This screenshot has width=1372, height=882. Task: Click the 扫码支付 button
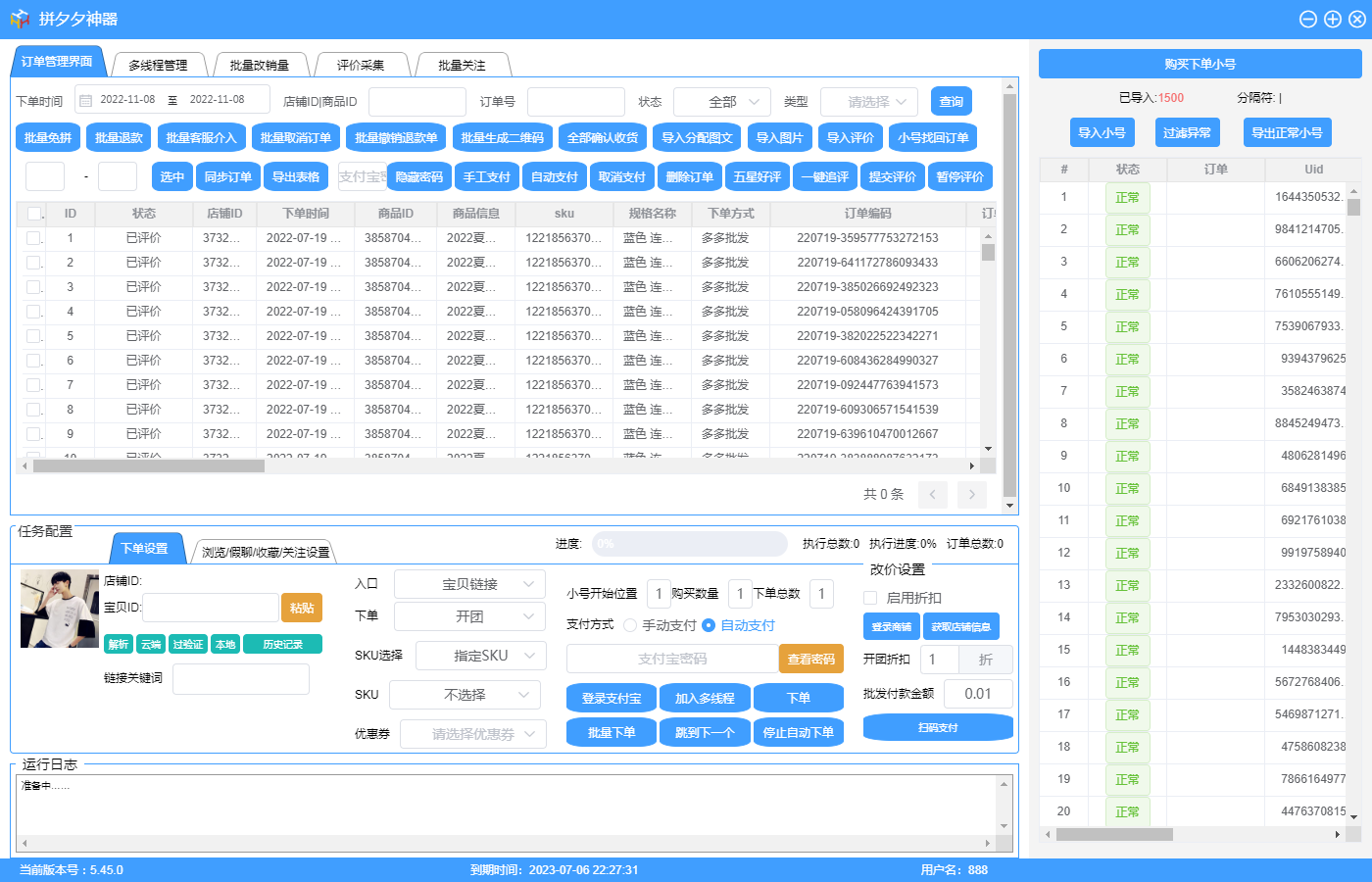[x=938, y=727]
